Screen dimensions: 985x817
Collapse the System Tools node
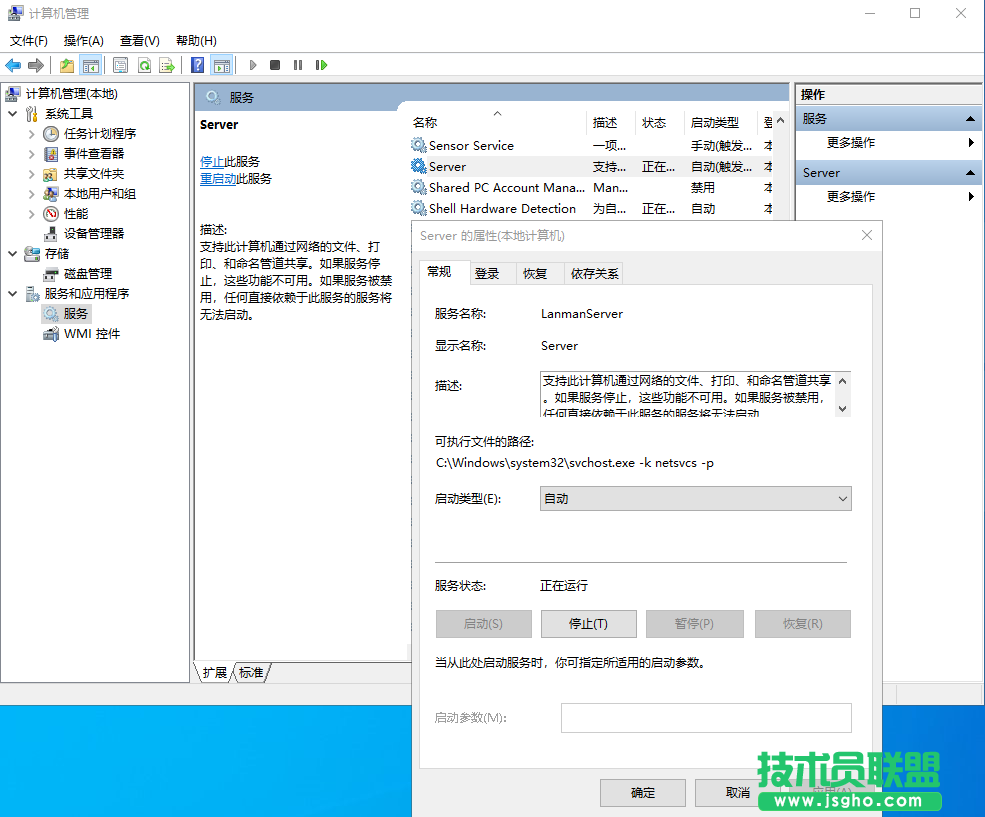pyautogui.click(x=13, y=114)
